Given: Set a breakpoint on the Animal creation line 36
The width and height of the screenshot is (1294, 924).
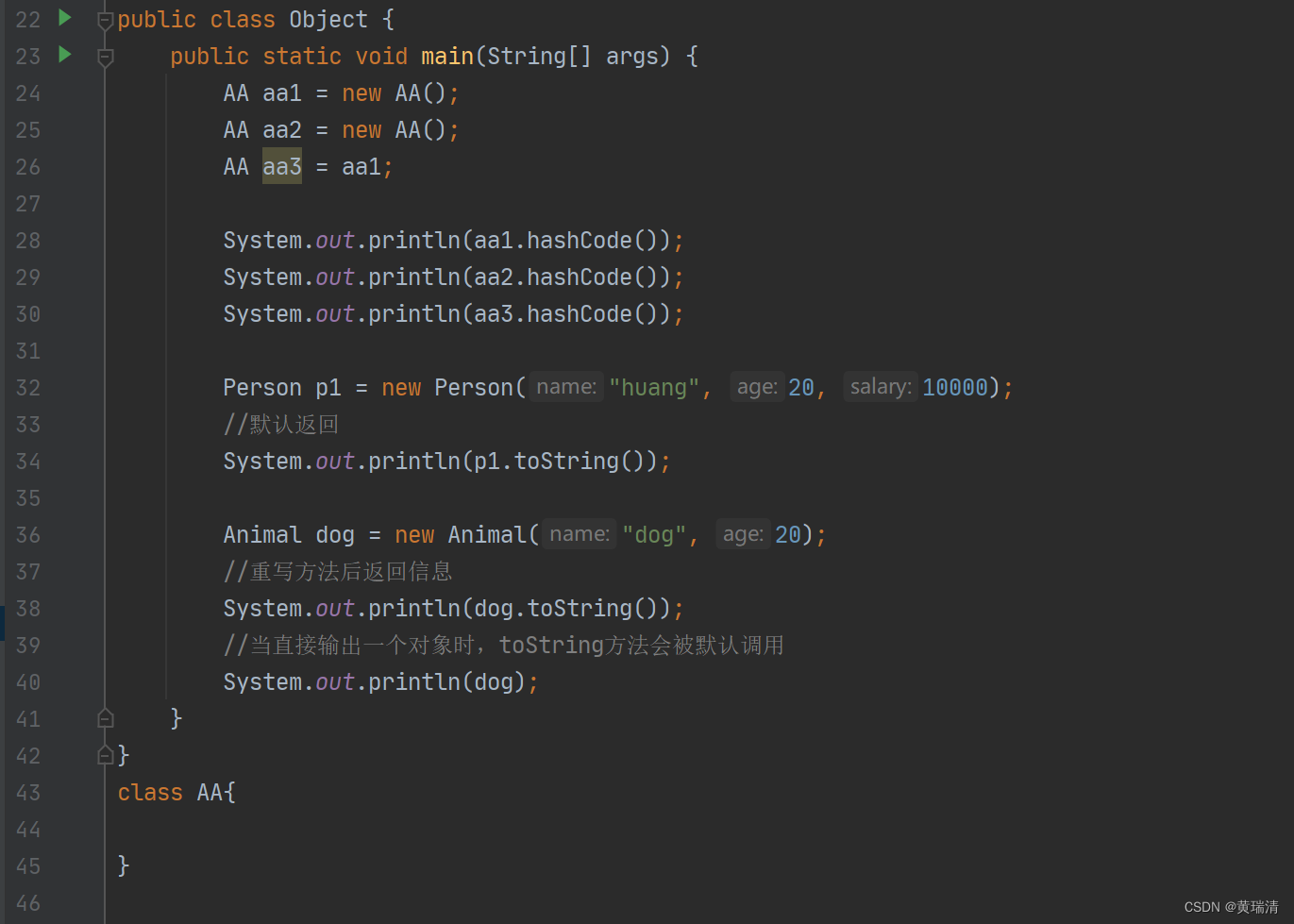Looking at the screenshot, I should point(85,534).
